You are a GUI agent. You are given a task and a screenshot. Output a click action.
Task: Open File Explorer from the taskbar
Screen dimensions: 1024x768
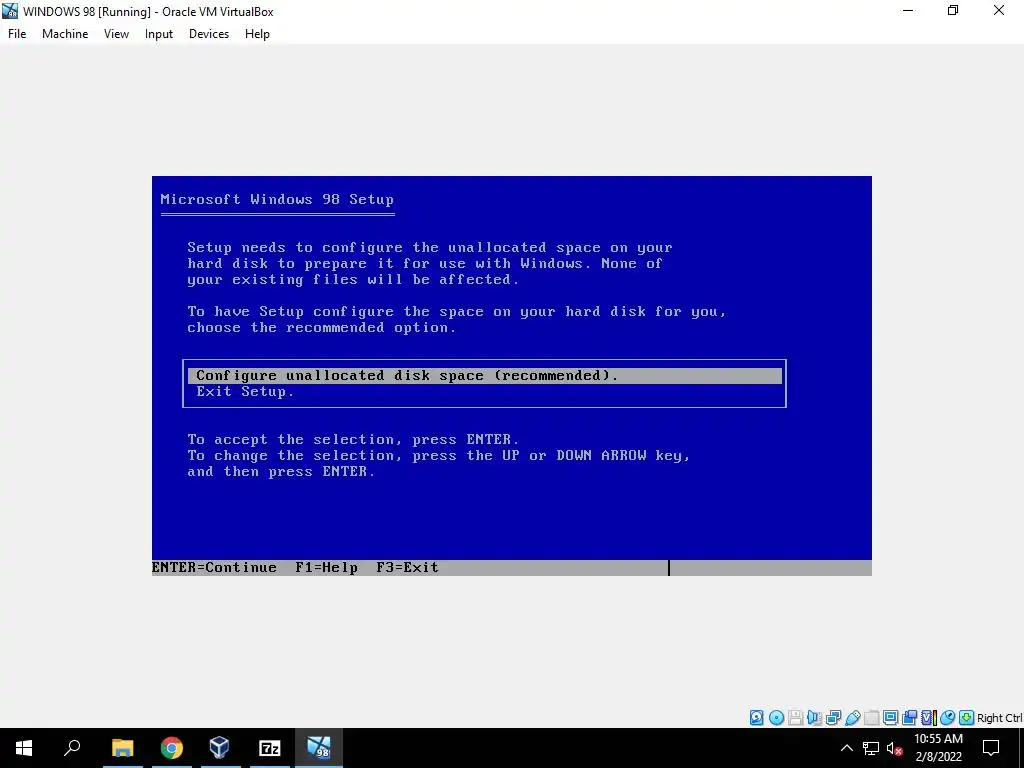coord(122,748)
